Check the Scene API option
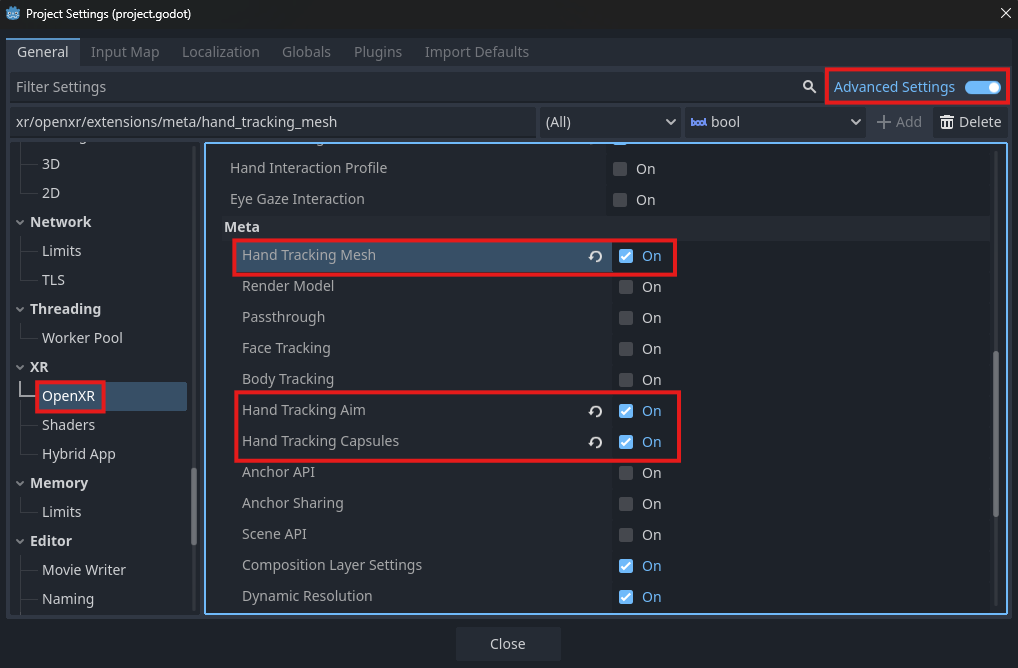Image resolution: width=1018 pixels, height=668 pixels. [626, 535]
